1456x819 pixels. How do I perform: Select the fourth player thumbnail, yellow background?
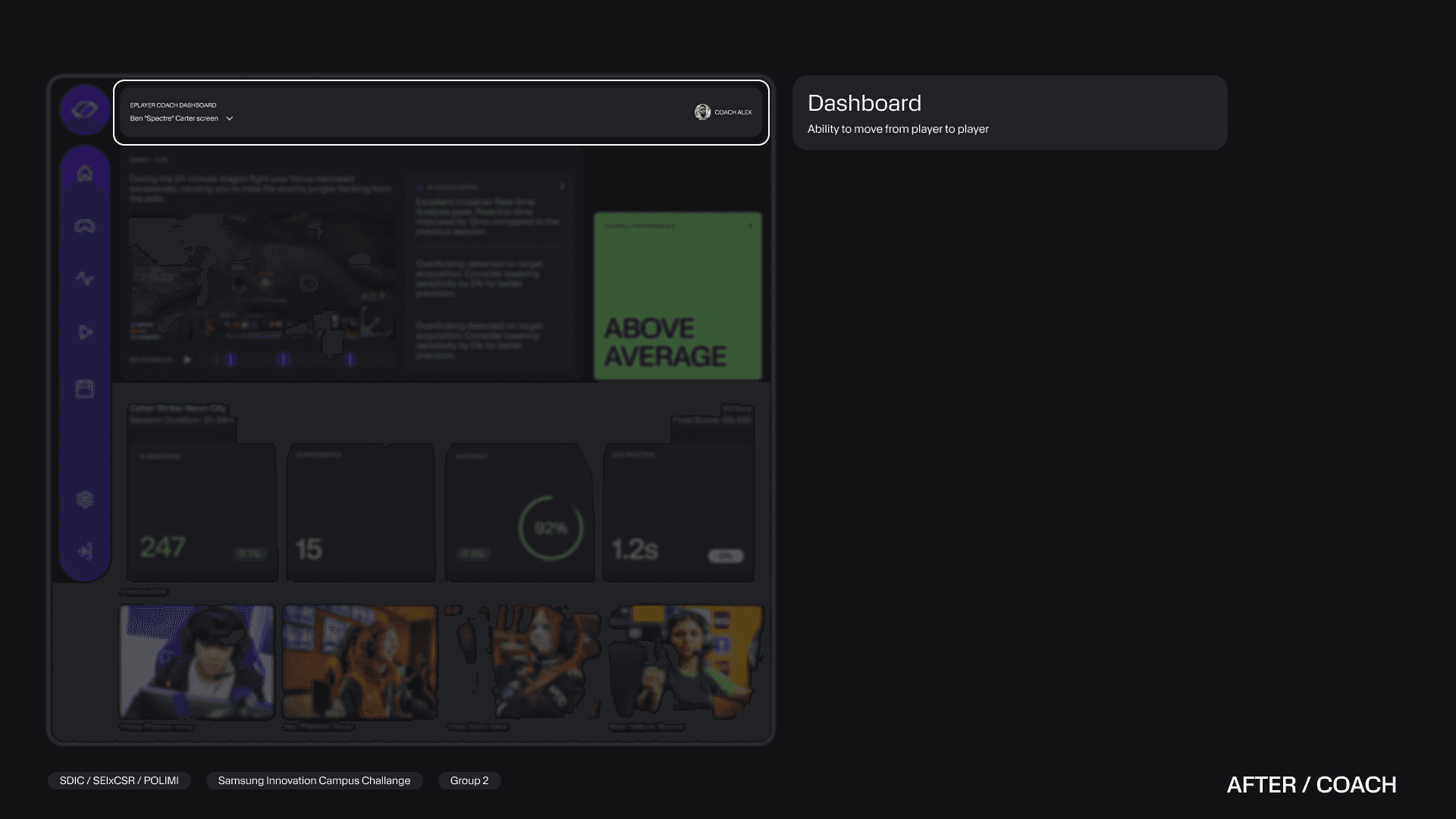click(x=686, y=661)
